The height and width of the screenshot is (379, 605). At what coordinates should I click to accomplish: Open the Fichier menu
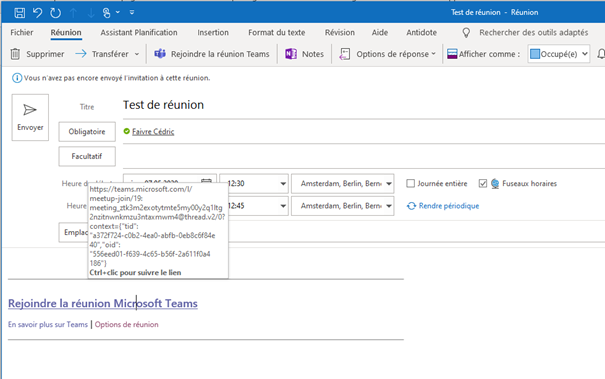click(22, 32)
